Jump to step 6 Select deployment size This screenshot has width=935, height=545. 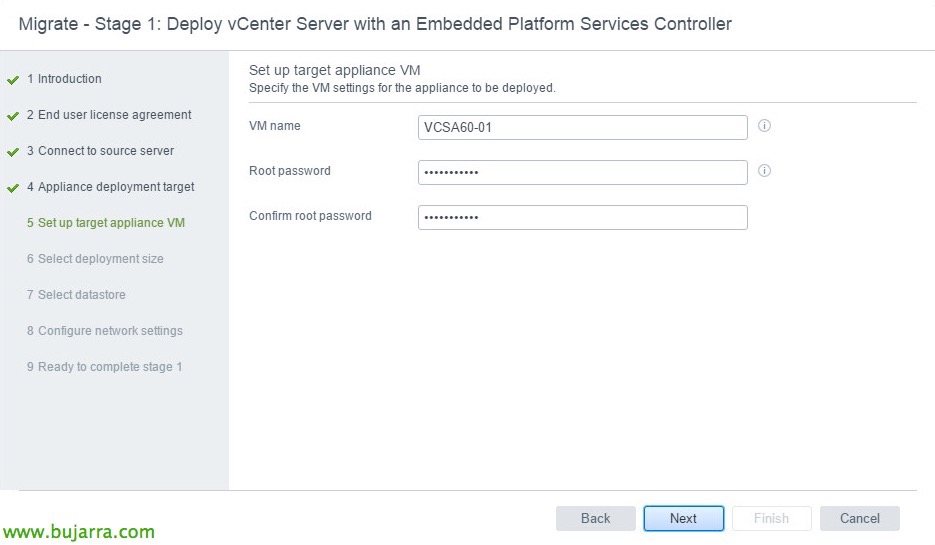pos(95,259)
